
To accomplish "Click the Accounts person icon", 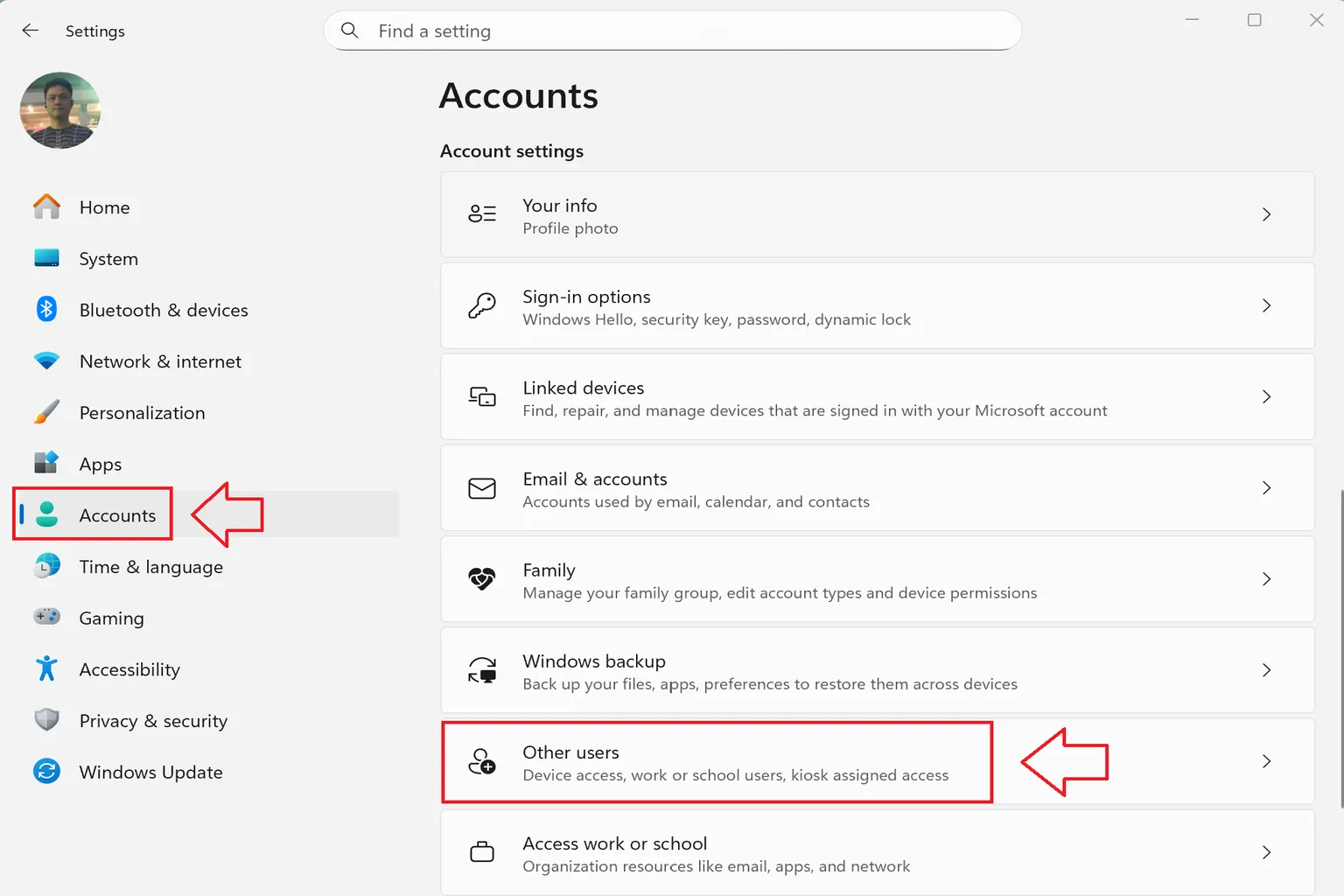I will point(47,514).
